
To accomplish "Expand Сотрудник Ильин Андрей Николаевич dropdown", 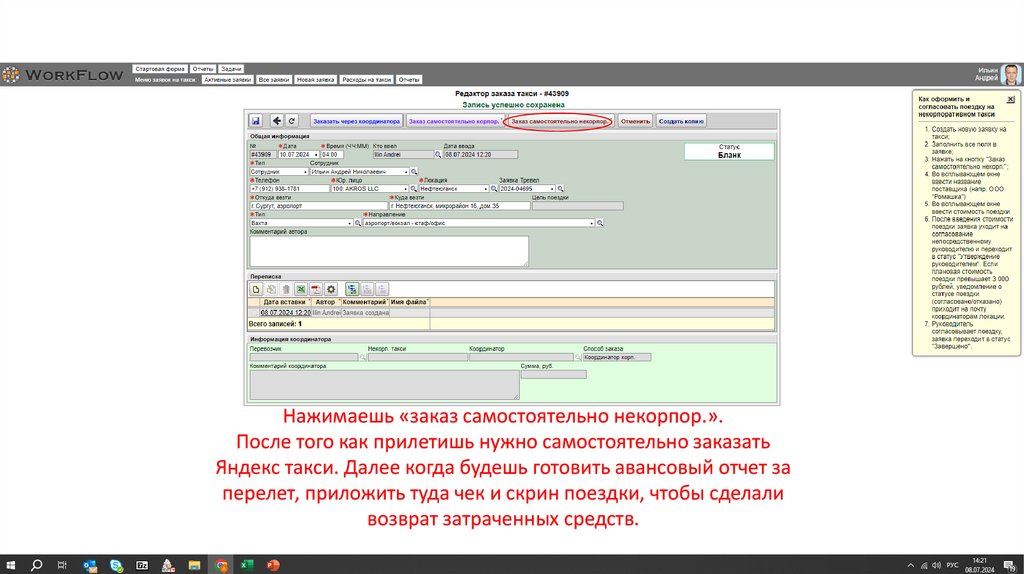I will tap(406, 172).
